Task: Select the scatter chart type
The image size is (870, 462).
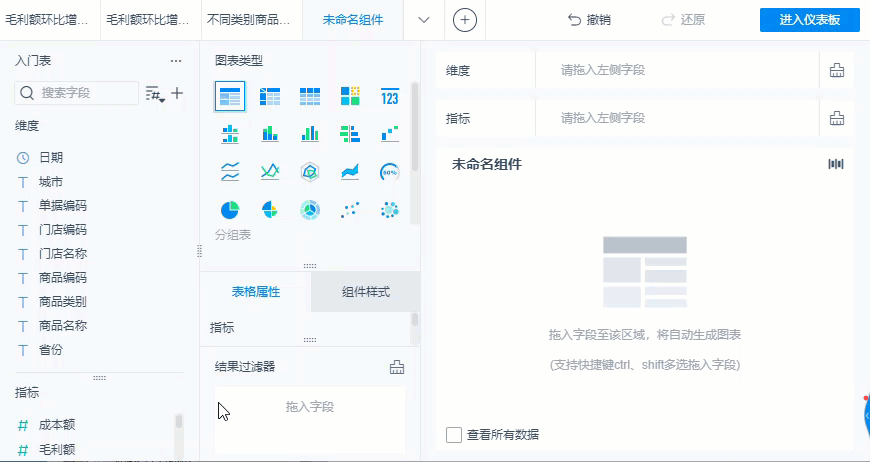Action: click(x=350, y=210)
